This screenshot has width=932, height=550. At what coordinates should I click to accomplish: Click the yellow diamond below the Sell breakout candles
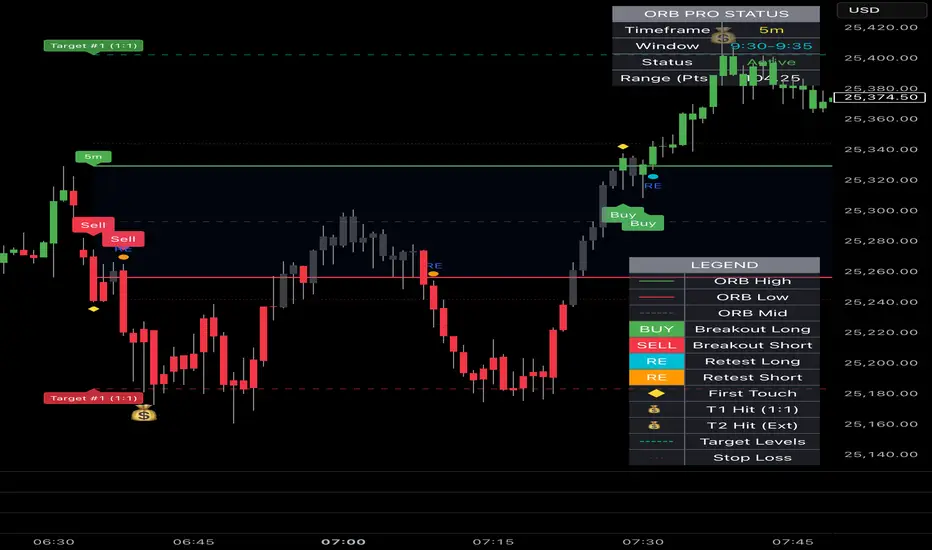tap(93, 309)
